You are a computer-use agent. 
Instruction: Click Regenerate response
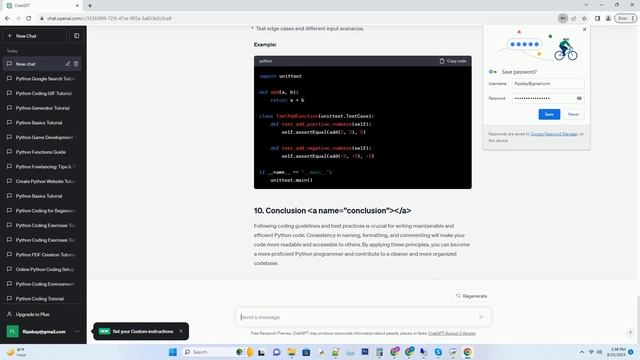tap(471, 296)
